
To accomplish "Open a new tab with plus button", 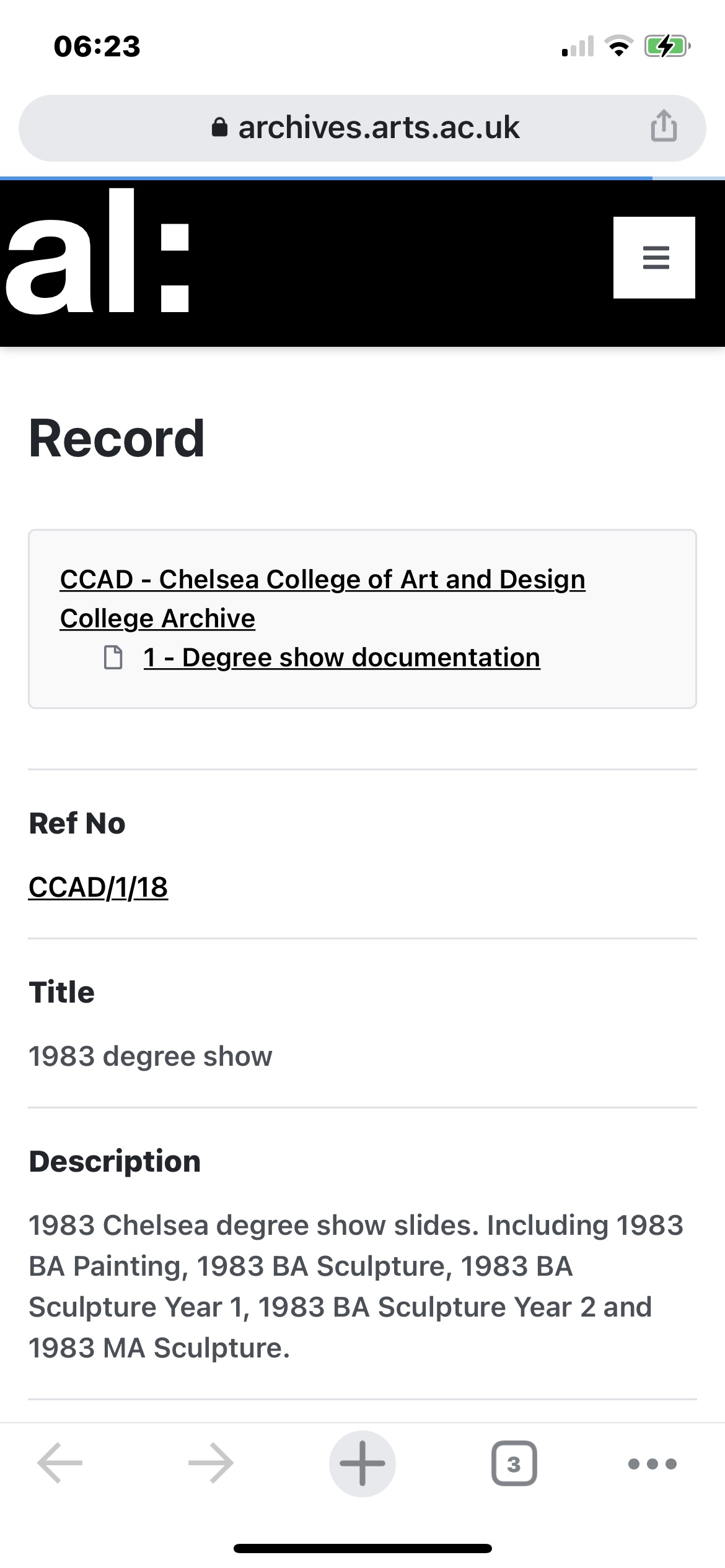I will tap(362, 1463).
